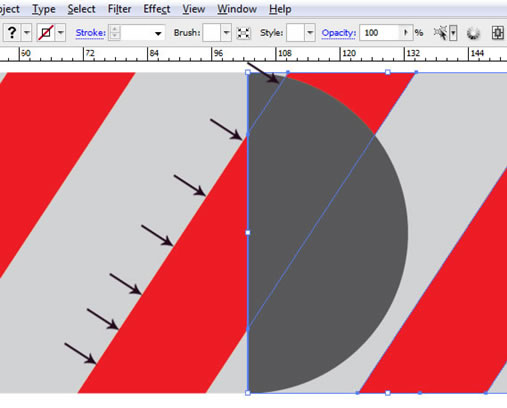Open the Style dropdown list
The width and height of the screenshot is (507, 408).
(310, 33)
